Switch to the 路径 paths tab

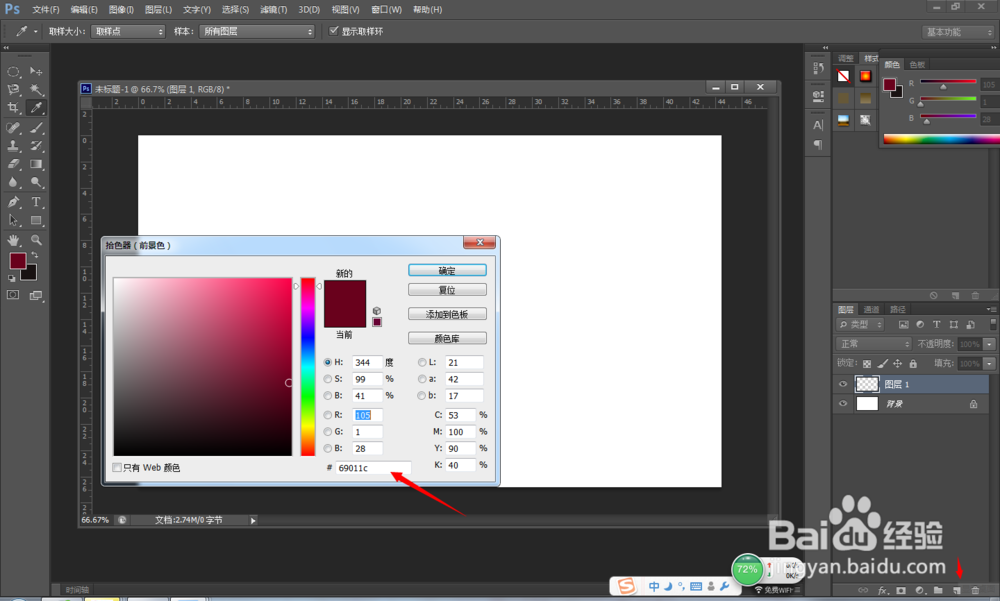coord(898,309)
